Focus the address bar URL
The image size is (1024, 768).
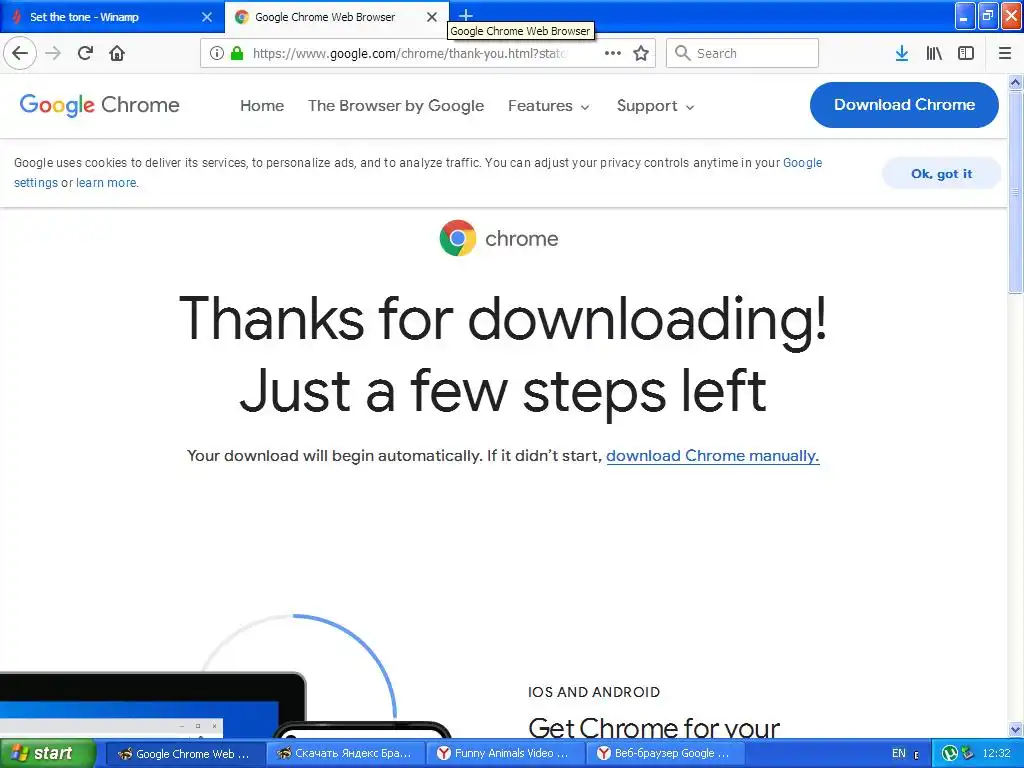click(410, 54)
